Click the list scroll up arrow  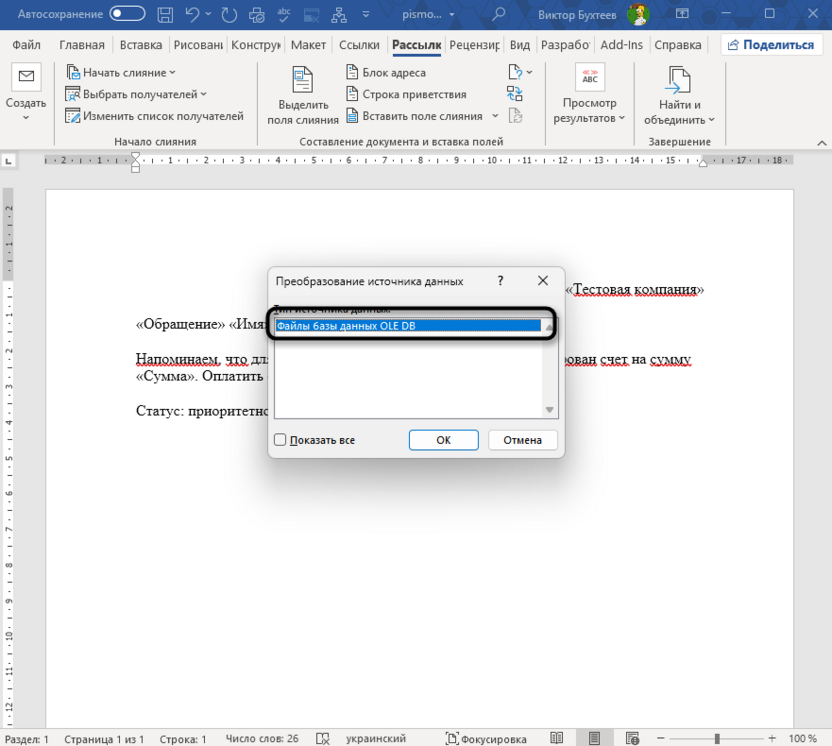point(550,327)
